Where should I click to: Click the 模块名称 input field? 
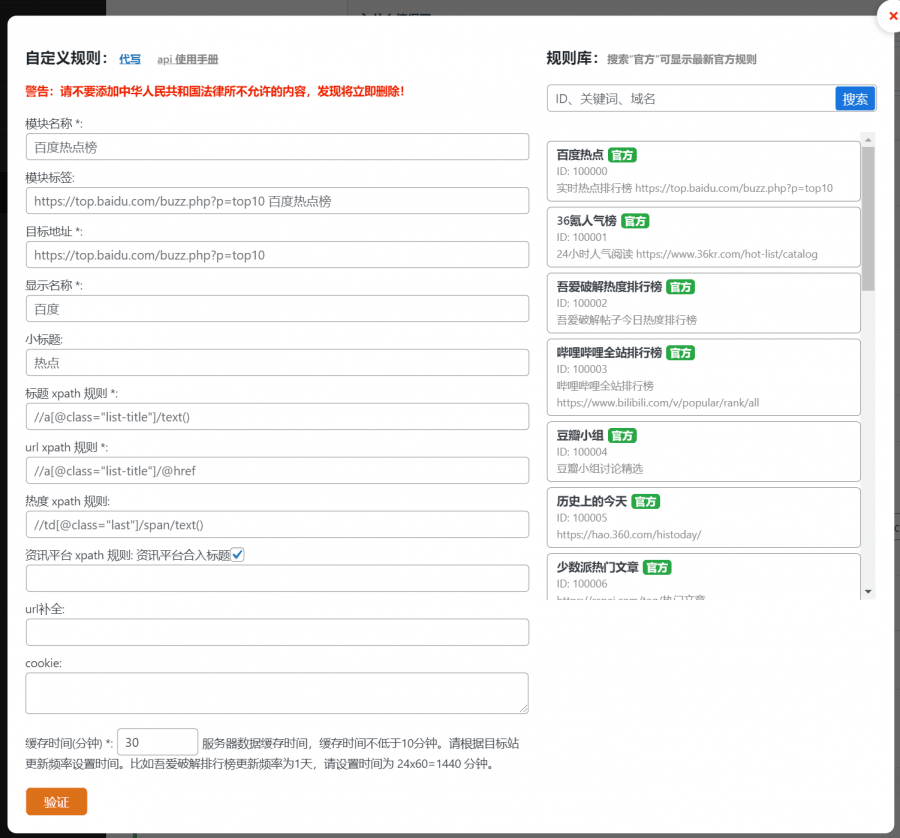(x=277, y=146)
